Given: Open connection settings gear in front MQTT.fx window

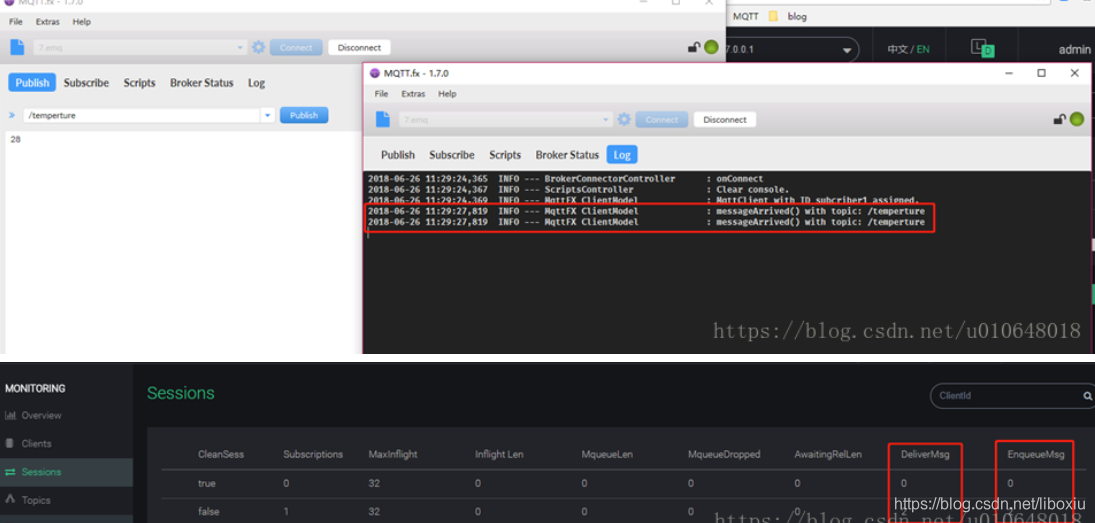Looking at the screenshot, I should tap(624, 119).
